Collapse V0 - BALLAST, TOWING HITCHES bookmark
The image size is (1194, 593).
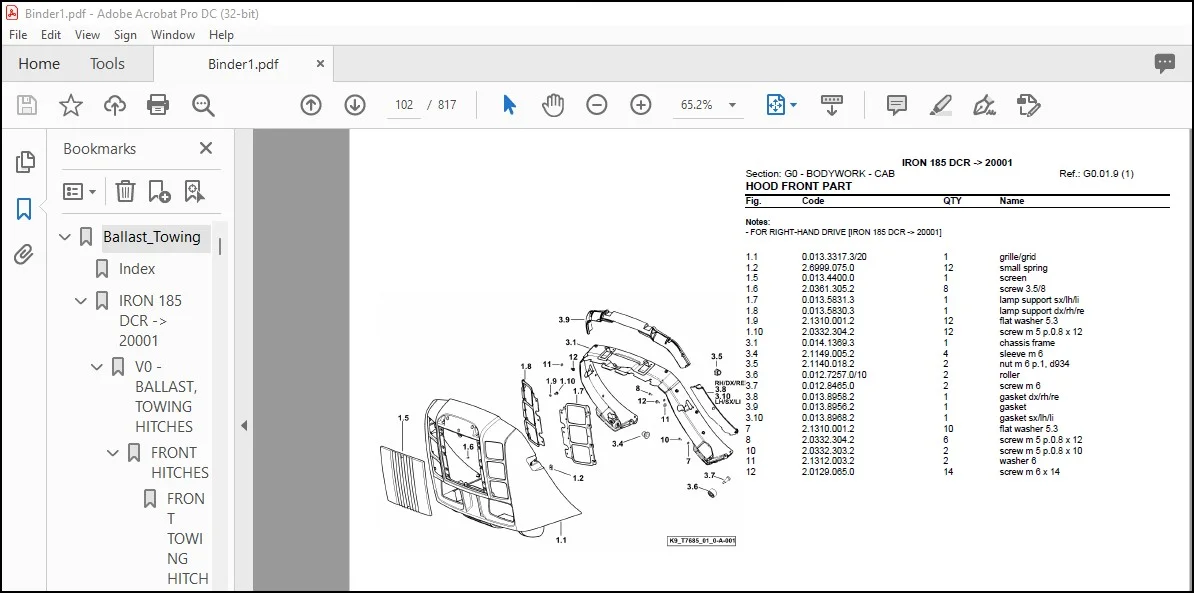(x=97, y=367)
